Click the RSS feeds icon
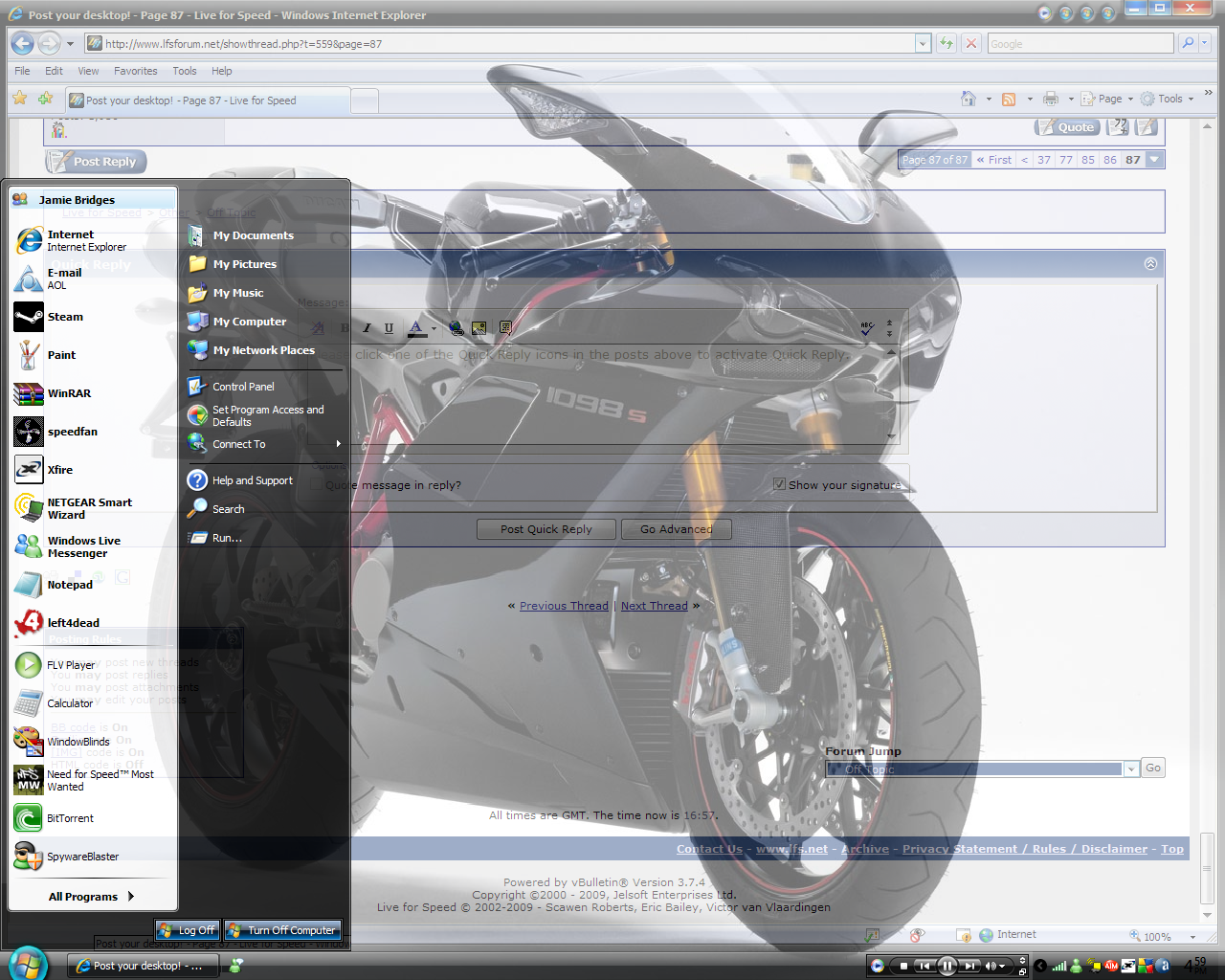The image size is (1225, 980). pos(1009,99)
